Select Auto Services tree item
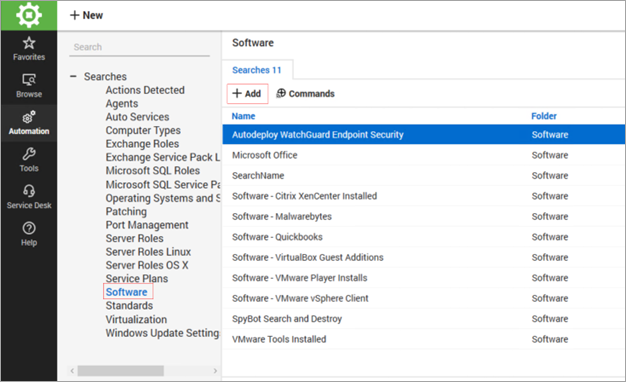This screenshot has height=382, width=626. (x=137, y=117)
